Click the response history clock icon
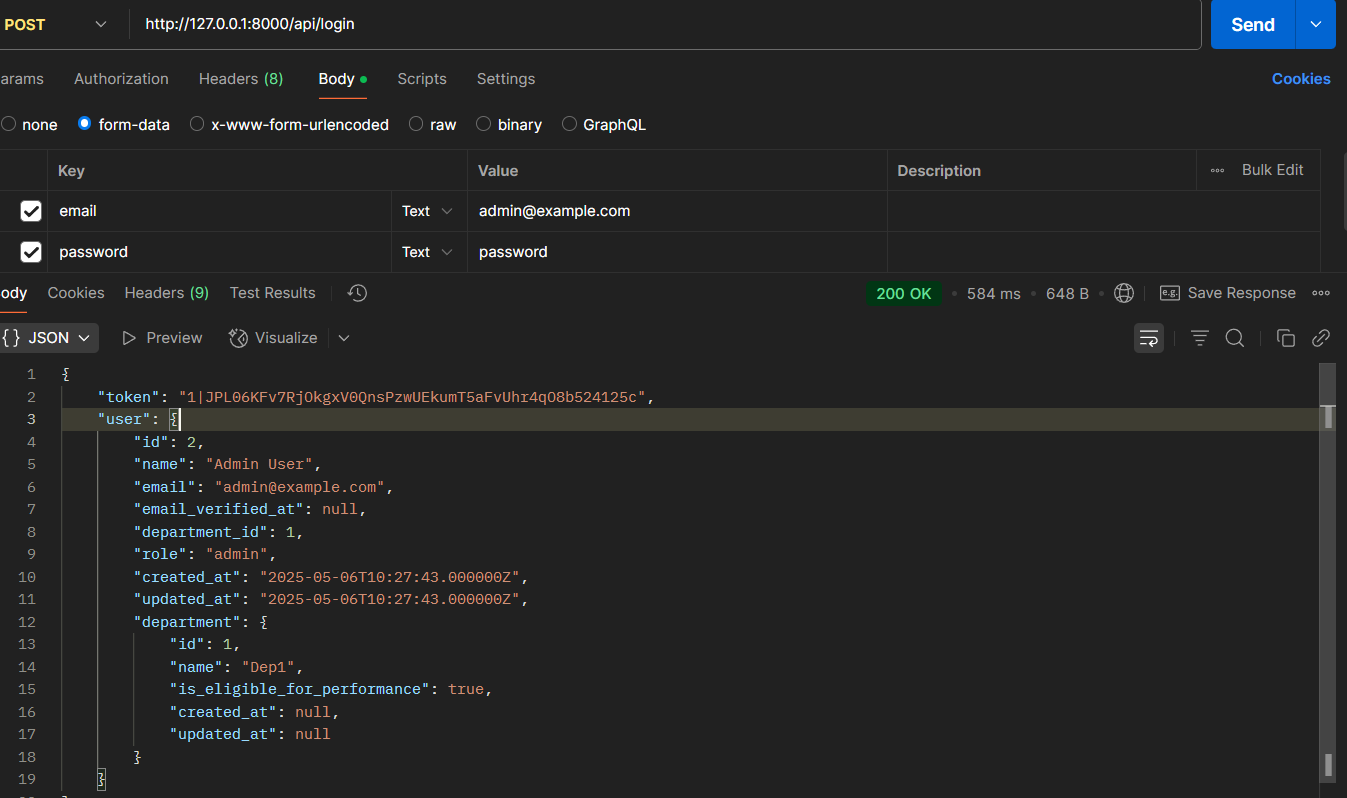 click(x=357, y=293)
